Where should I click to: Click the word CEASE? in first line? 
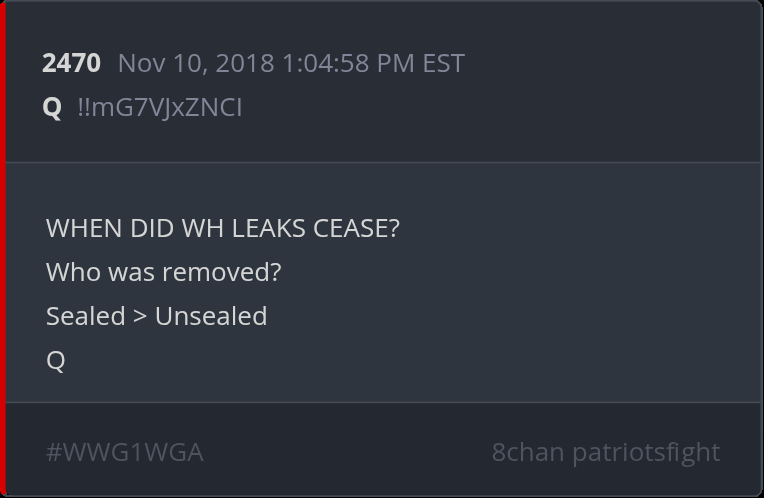pos(356,228)
